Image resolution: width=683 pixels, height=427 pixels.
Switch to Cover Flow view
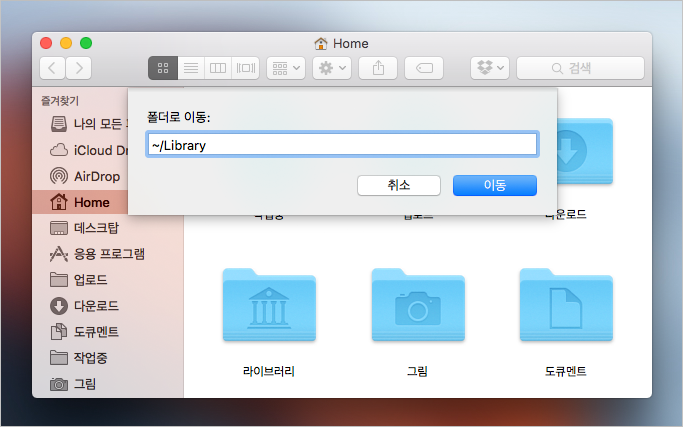[246, 68]
